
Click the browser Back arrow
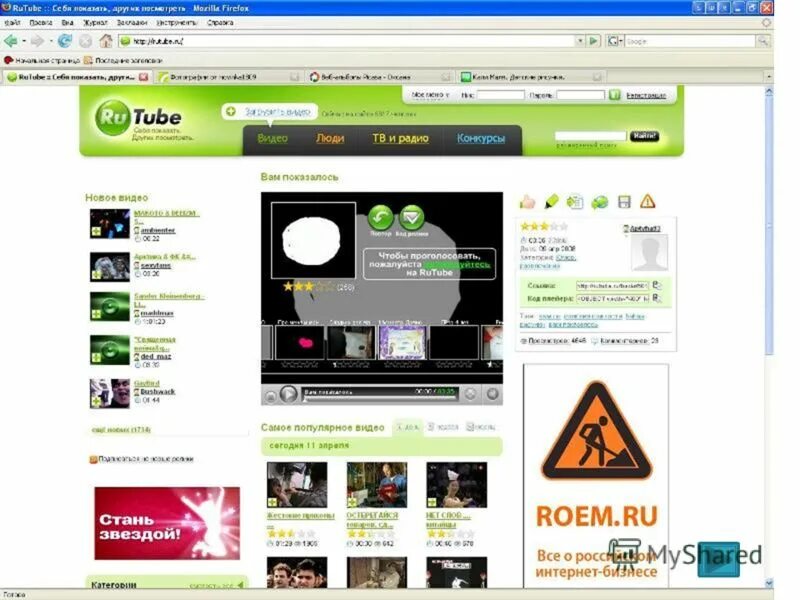point(10,41)
